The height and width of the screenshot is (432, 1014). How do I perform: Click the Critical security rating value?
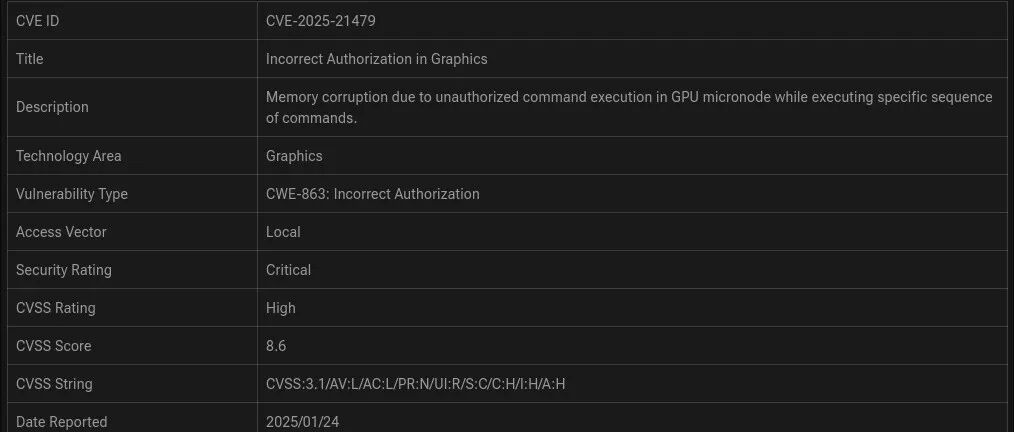click(288, 270)
